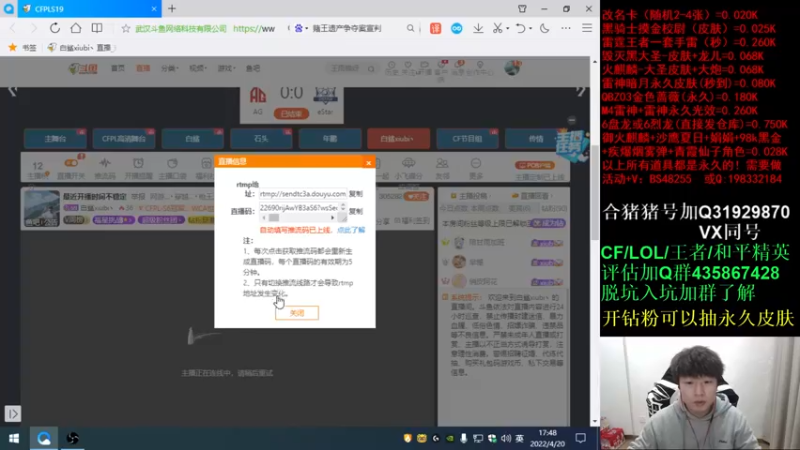
Task: Toggle night mode moon icon
Action: tap(545, 29)
